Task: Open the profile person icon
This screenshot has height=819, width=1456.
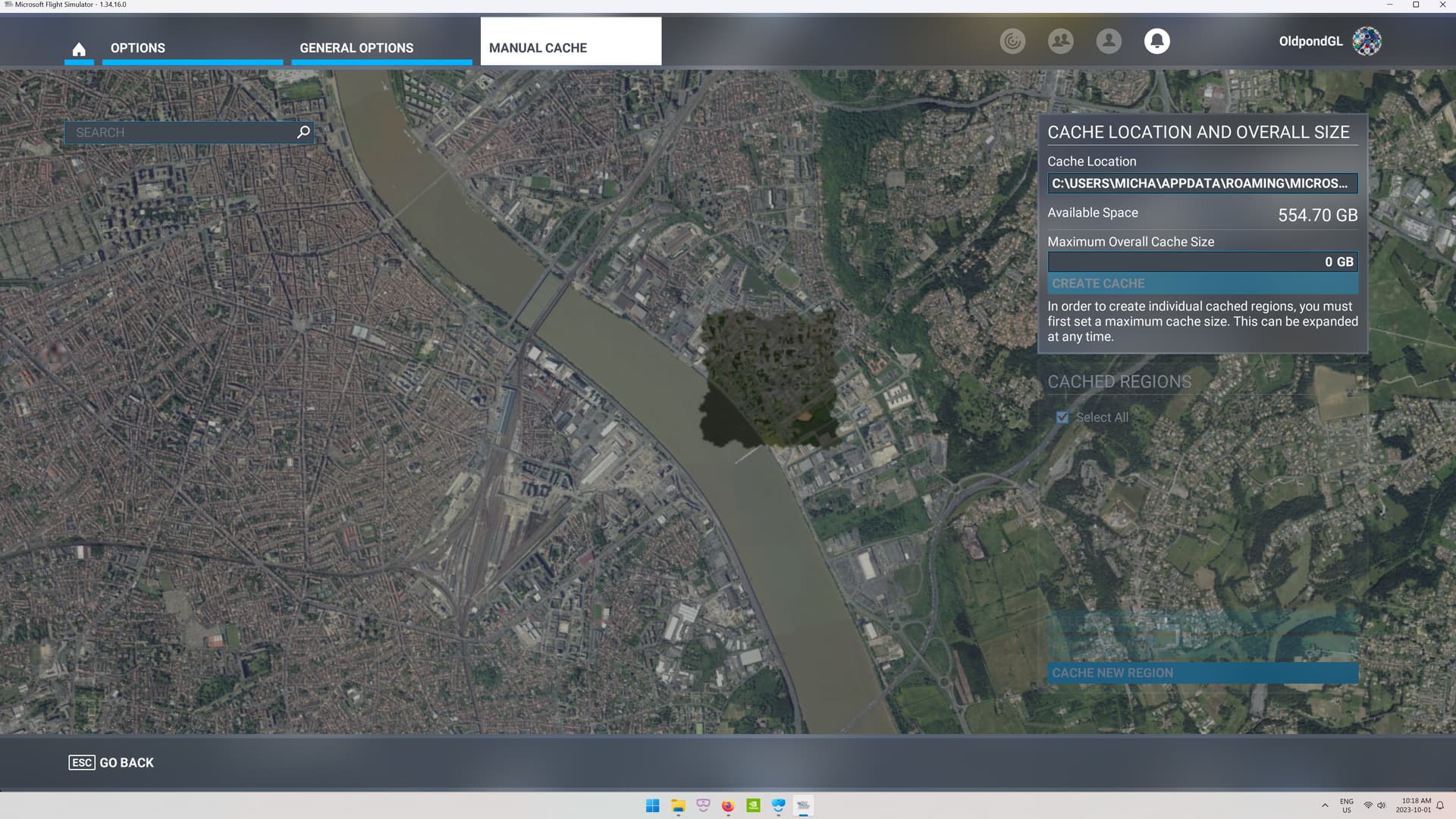Action: [x=1109, y=41]
